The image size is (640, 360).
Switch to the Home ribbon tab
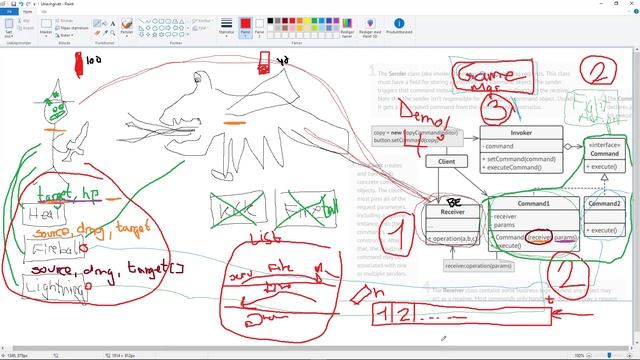(27, 11)
